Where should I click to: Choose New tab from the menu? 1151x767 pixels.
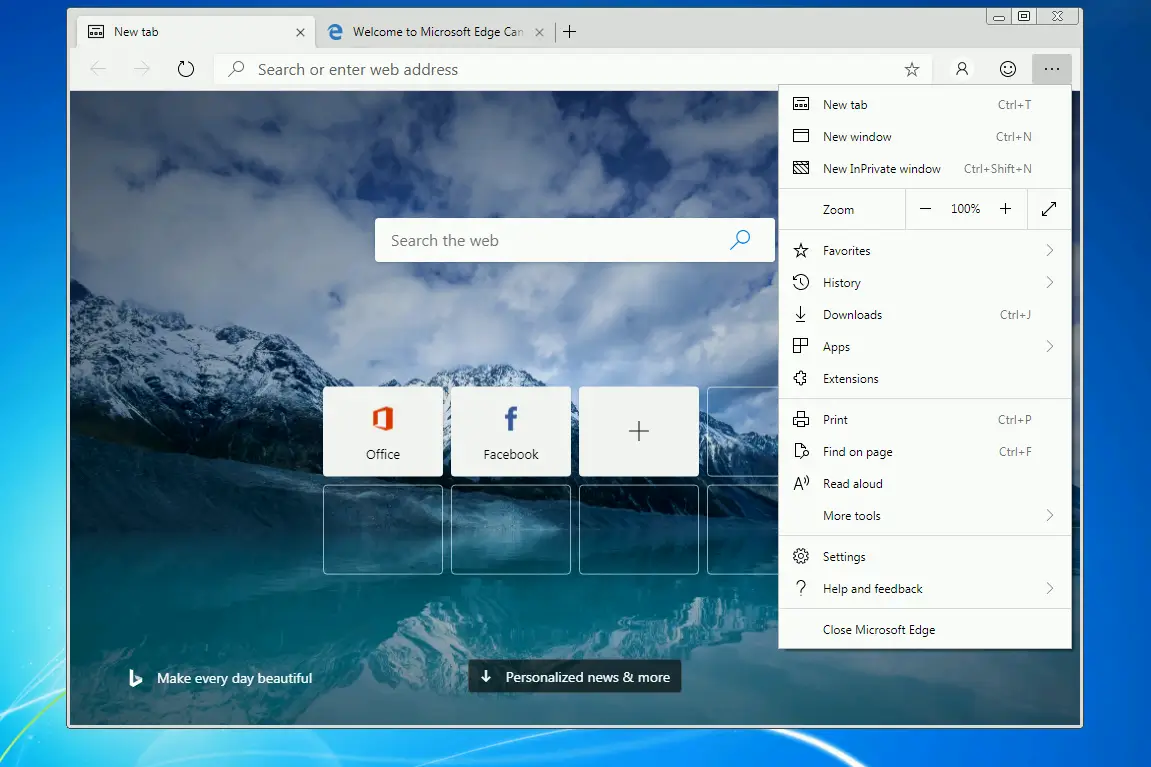(x=925, y=104)
